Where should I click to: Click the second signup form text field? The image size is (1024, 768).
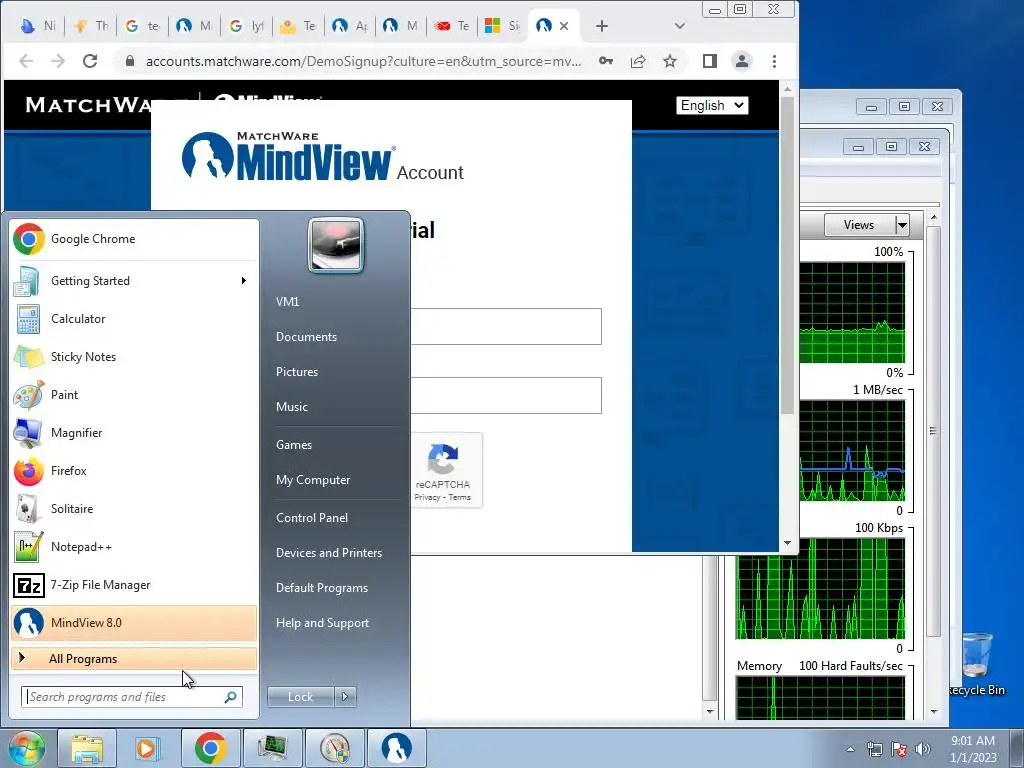pyautogui.click(x=506, y=395)
